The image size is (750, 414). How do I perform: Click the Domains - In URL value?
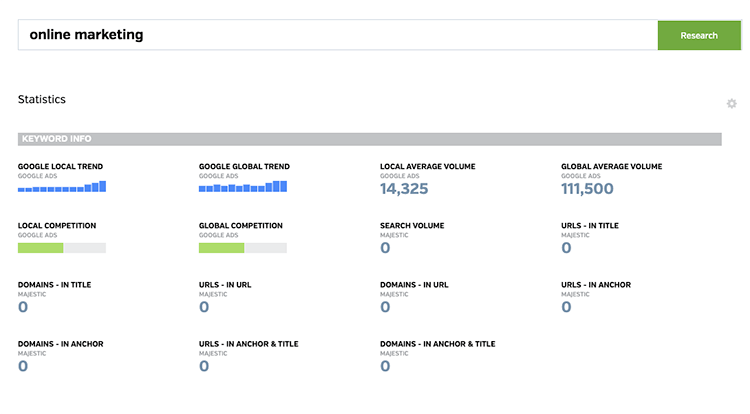click(385, 307)
